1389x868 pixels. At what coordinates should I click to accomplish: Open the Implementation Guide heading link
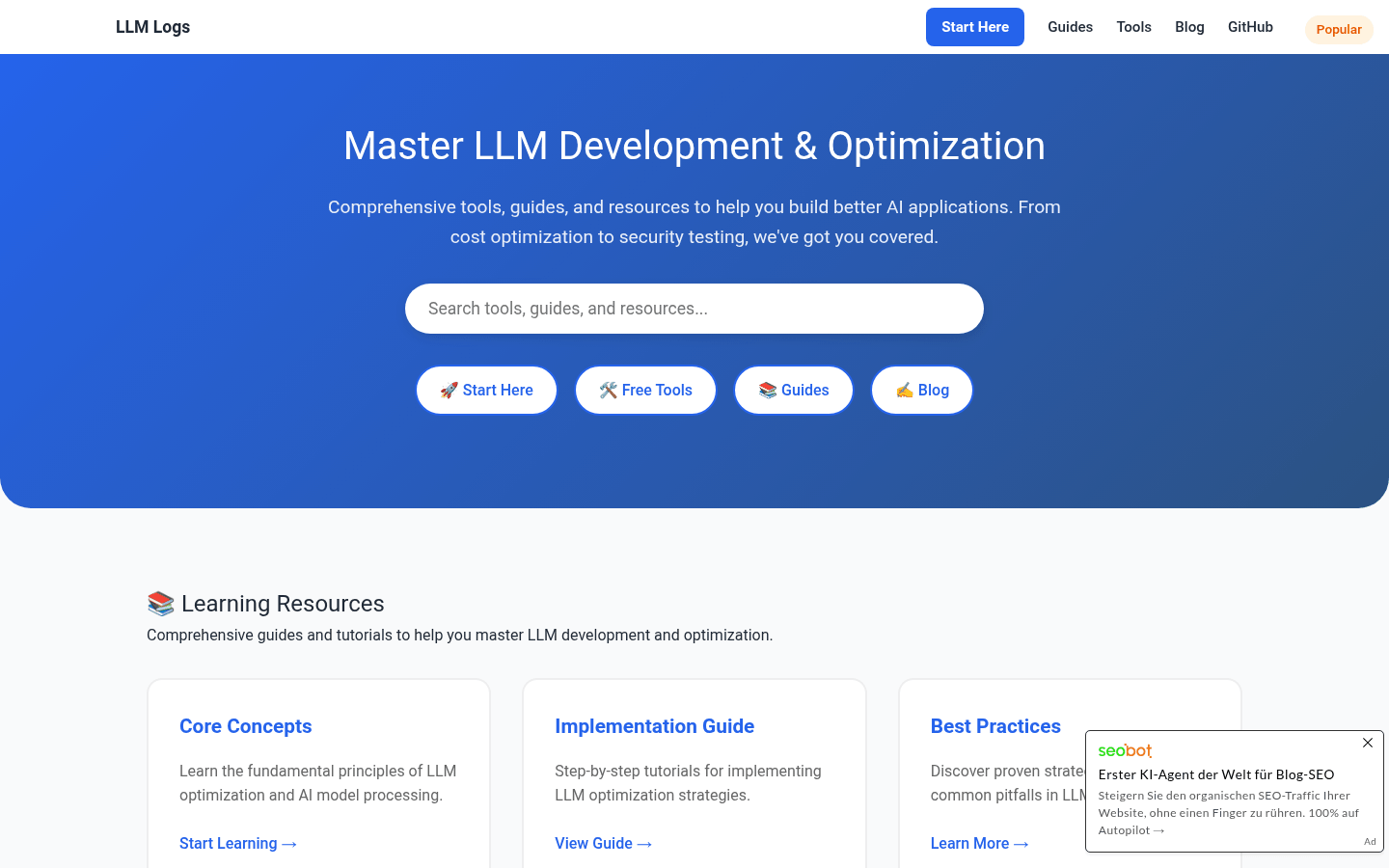pyautogui.click(x=654, y=726)
